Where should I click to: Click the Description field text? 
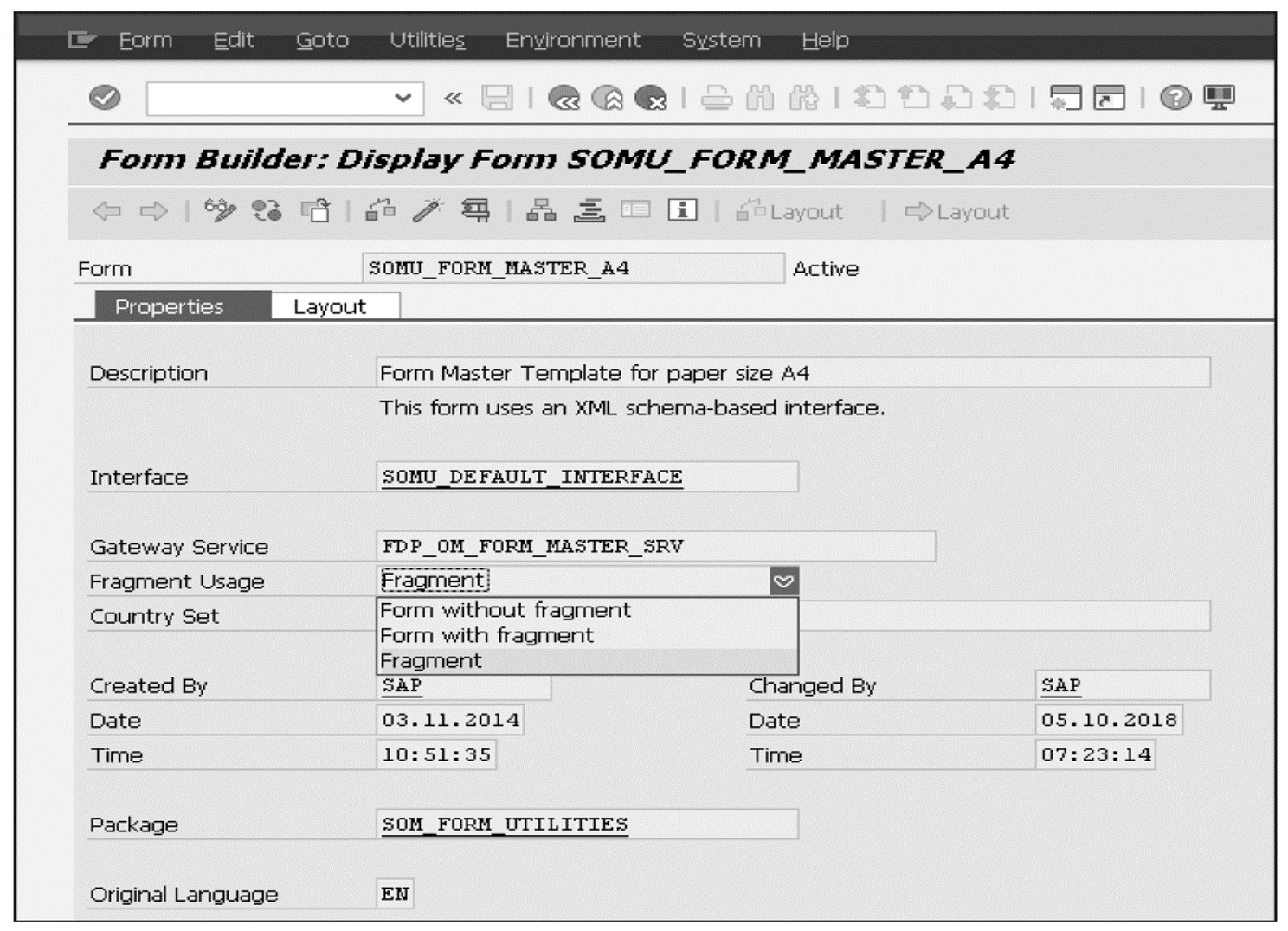click(793, 373)
